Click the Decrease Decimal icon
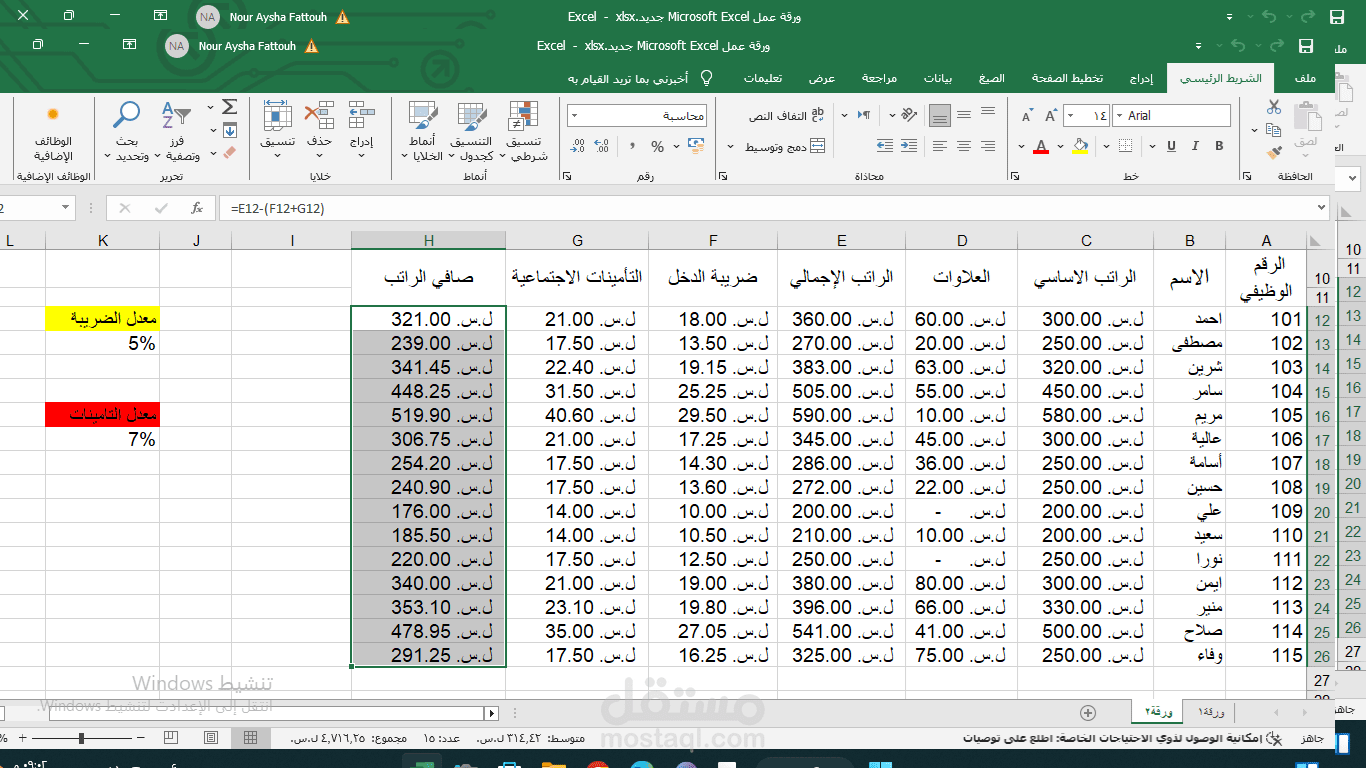This screenshot has width=1366, height=768. [576, 147]
